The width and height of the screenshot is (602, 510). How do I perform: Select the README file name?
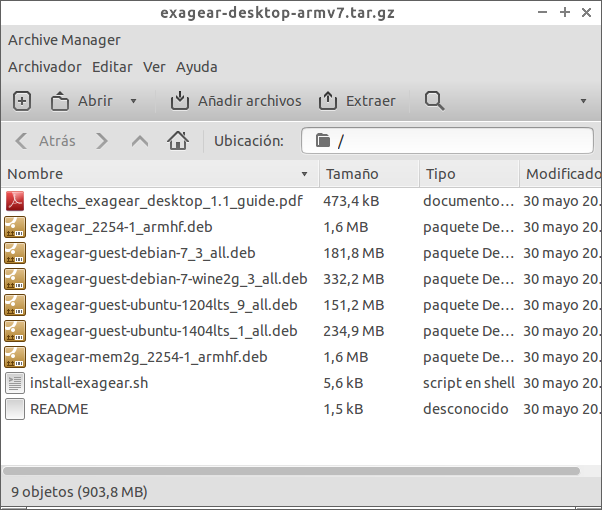click(59, 409)
